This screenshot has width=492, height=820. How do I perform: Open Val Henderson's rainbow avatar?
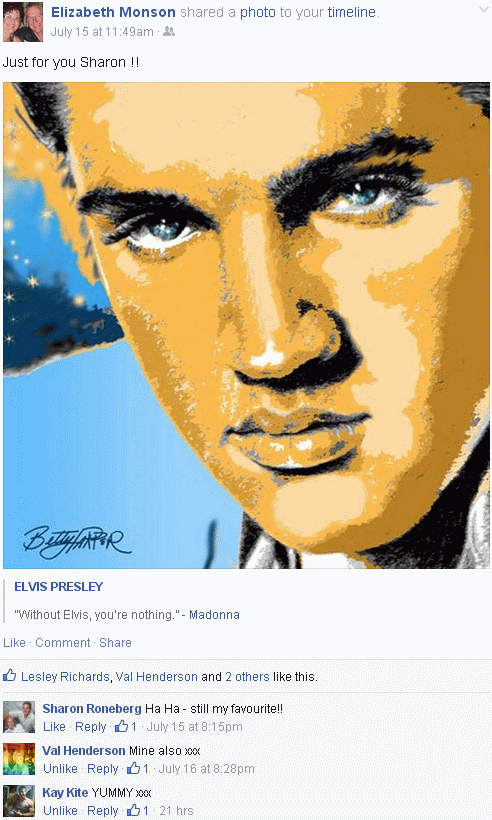[19, 759]
